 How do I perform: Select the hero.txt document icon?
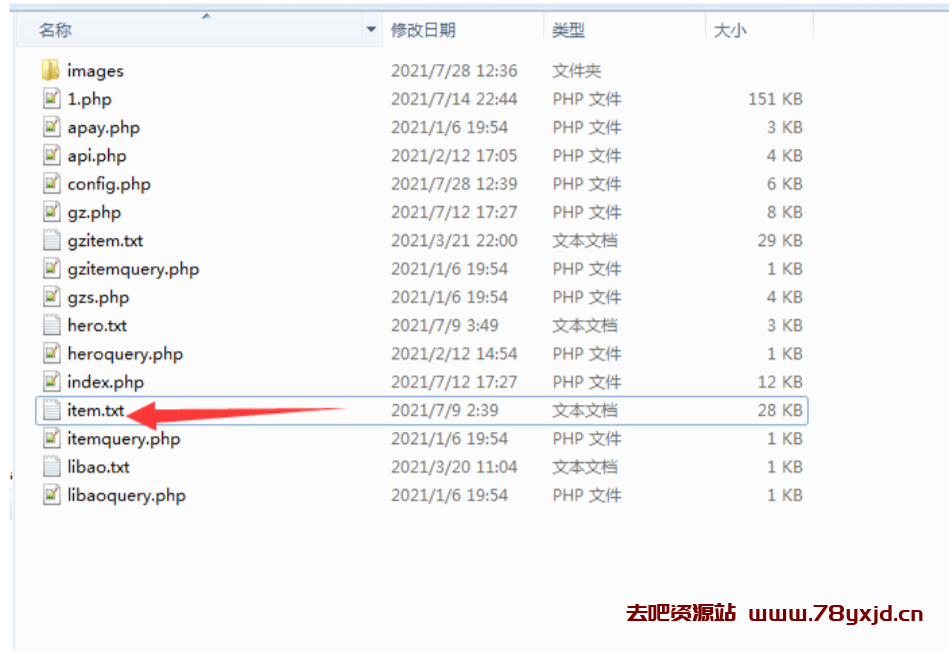(x=51, y=325)
